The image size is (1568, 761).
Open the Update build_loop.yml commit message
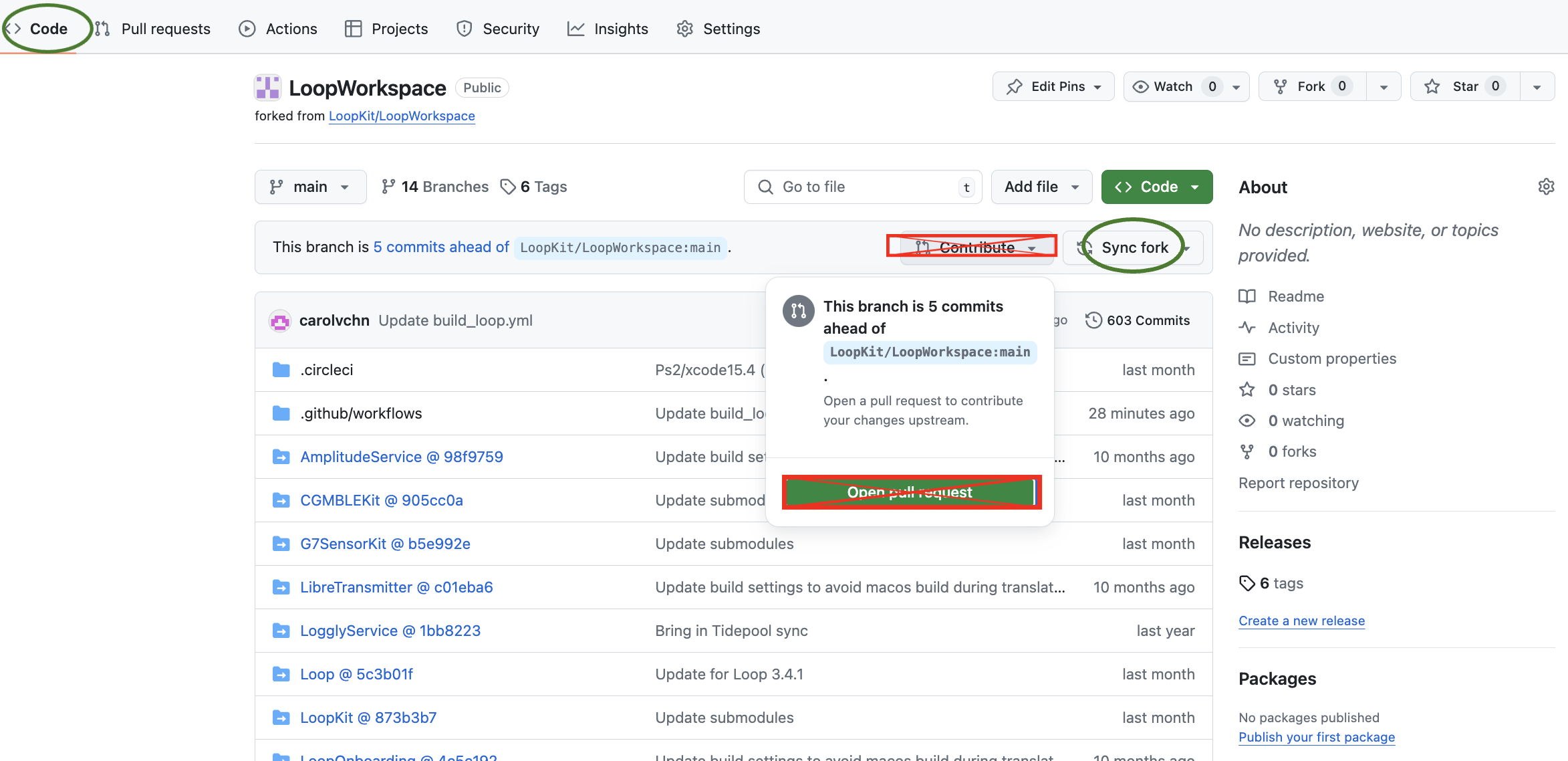pyautogui.click(x=455, y=320)
